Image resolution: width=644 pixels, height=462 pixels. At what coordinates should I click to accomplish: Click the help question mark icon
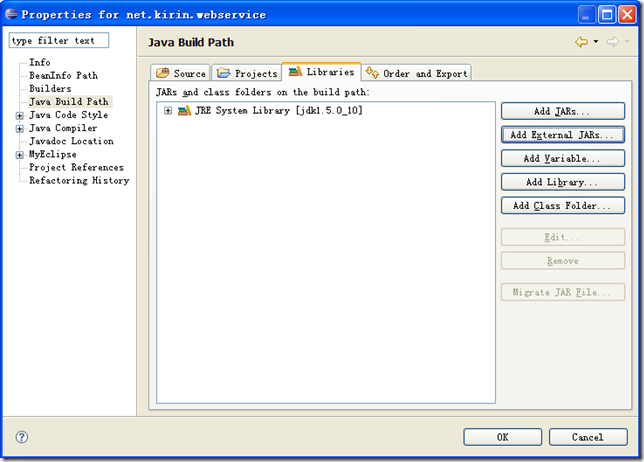tap(22, 437)
